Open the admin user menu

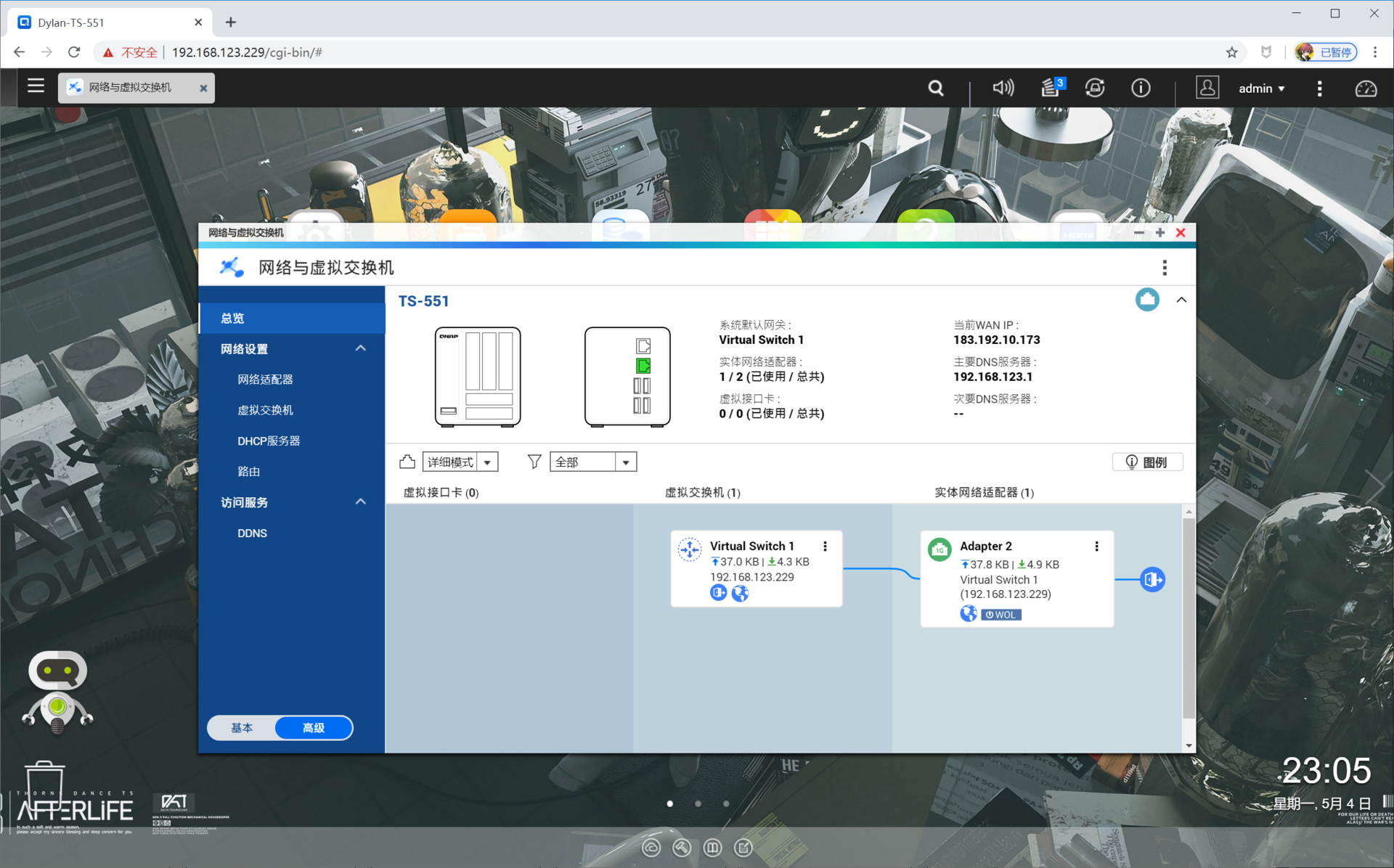click(1261, 89)
